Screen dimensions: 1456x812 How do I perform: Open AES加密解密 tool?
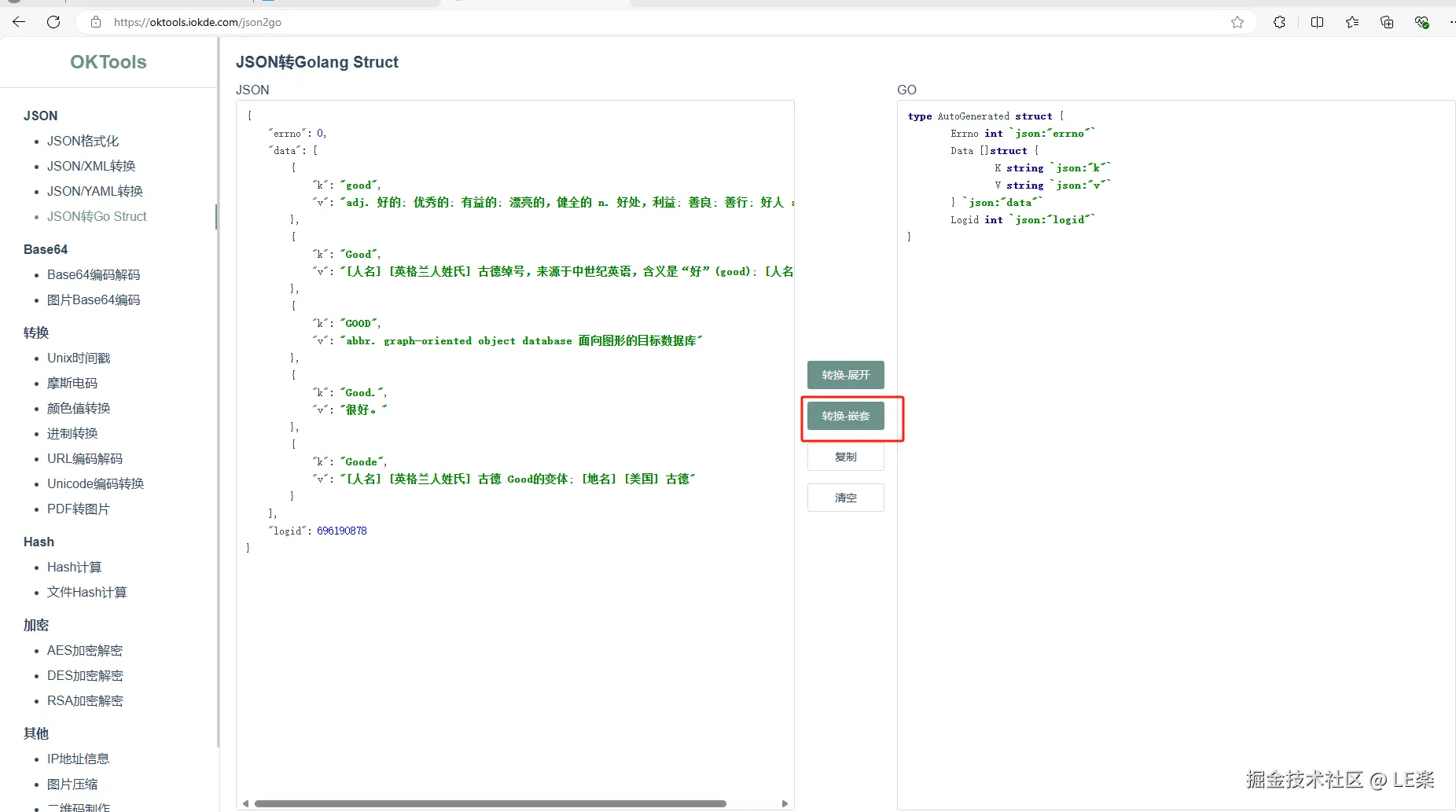tap(85, 650)
